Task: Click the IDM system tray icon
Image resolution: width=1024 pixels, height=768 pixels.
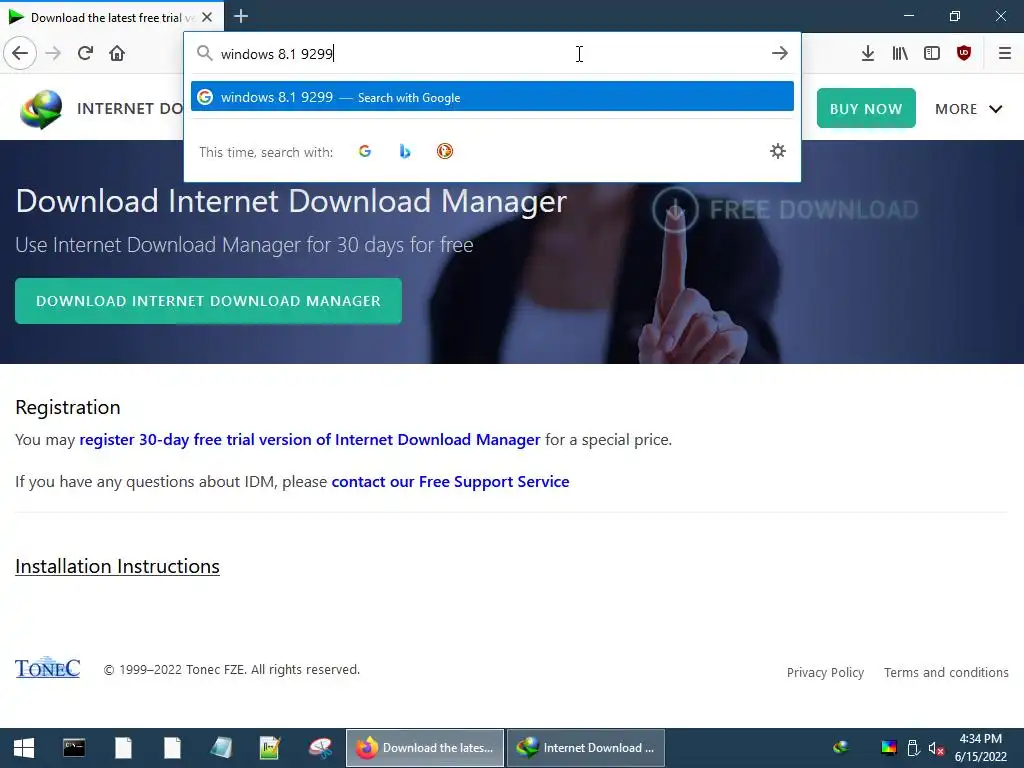Action: point(840,748)
